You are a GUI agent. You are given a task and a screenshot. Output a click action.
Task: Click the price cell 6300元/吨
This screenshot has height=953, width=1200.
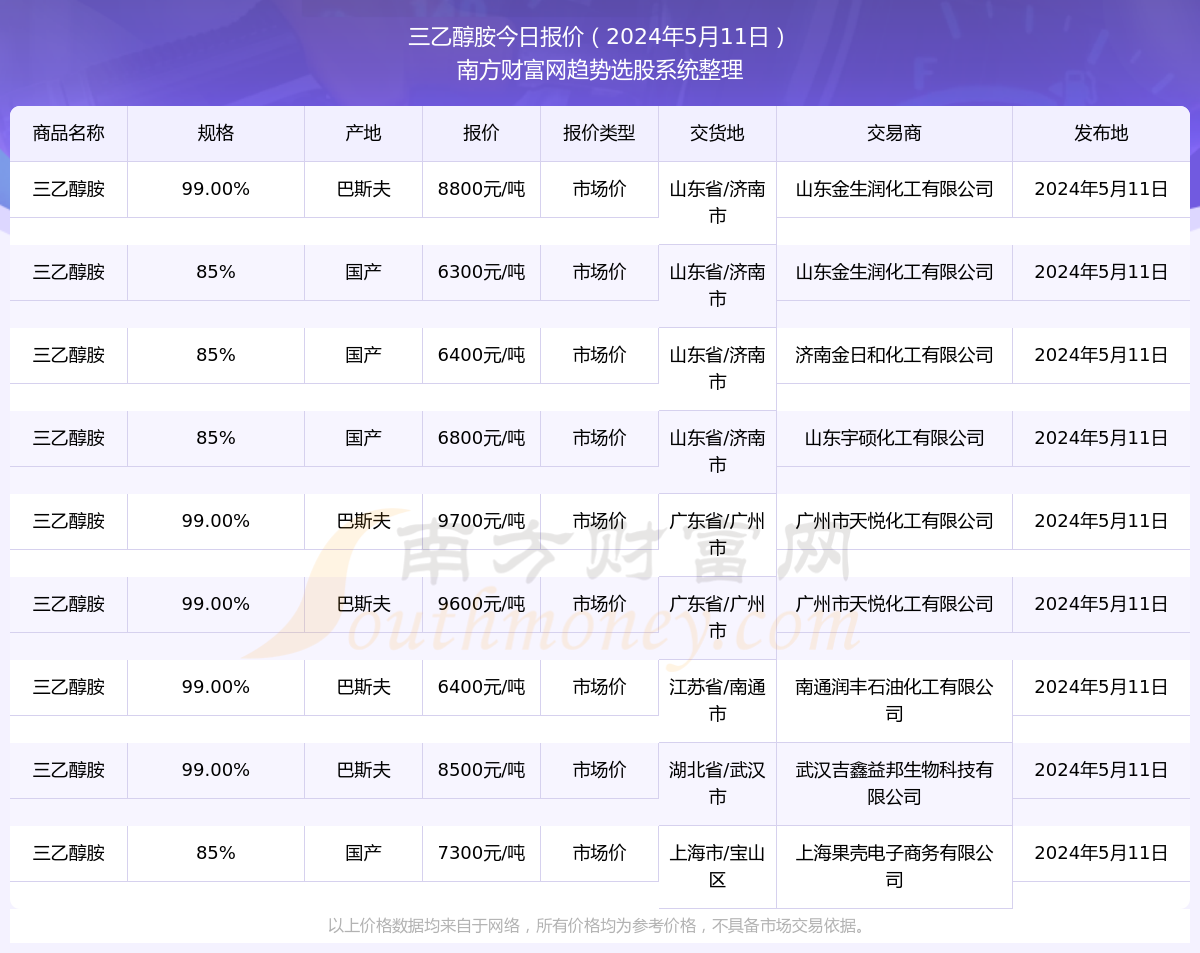(481, 271)
